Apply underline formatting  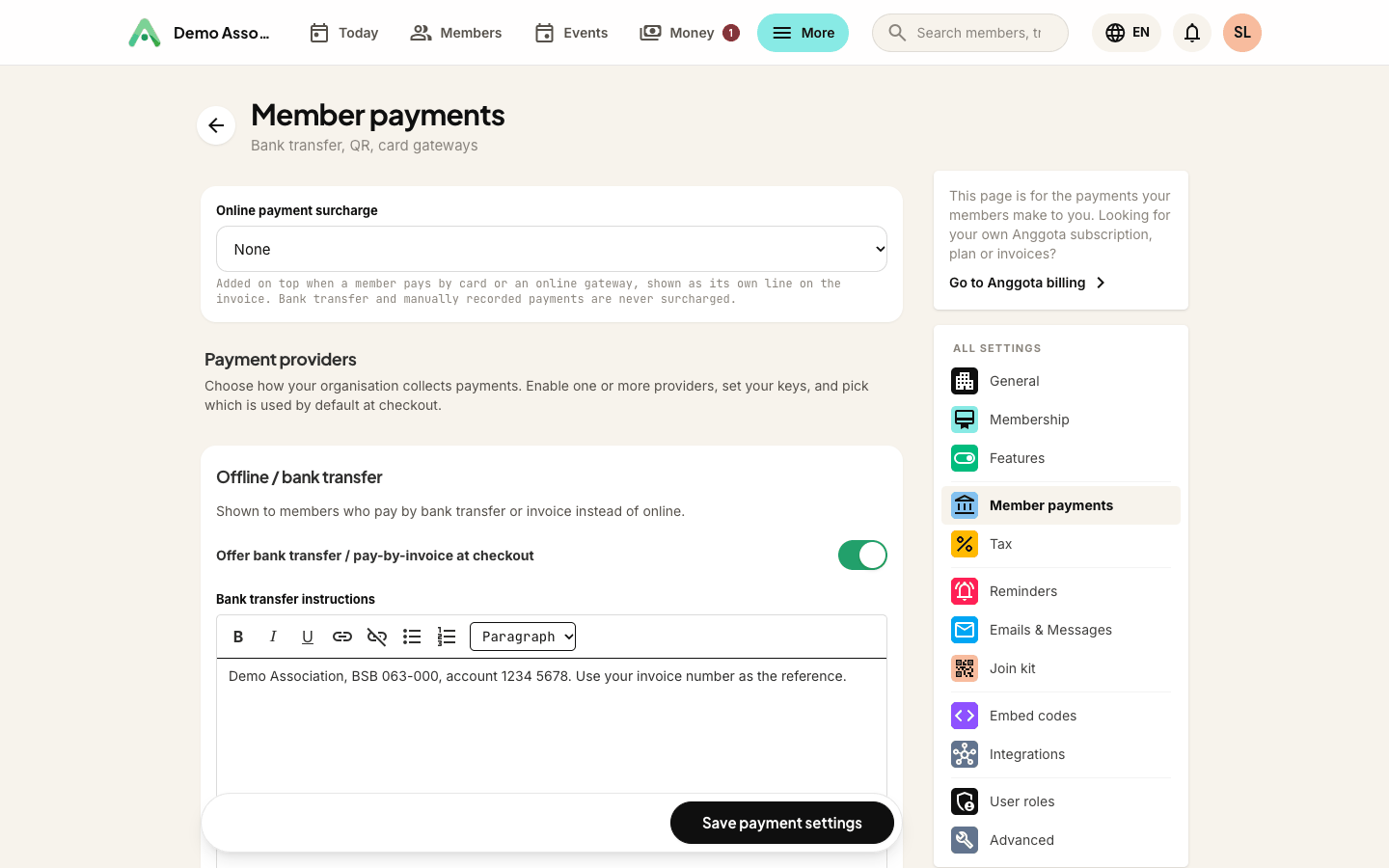pyautogui.click(x=308, y=637)
